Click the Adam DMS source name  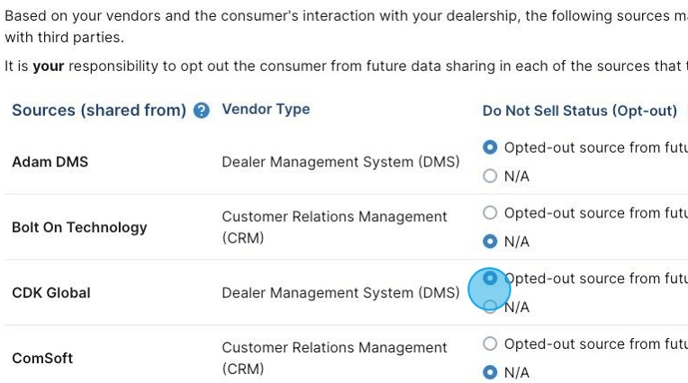tap(50, 162)
